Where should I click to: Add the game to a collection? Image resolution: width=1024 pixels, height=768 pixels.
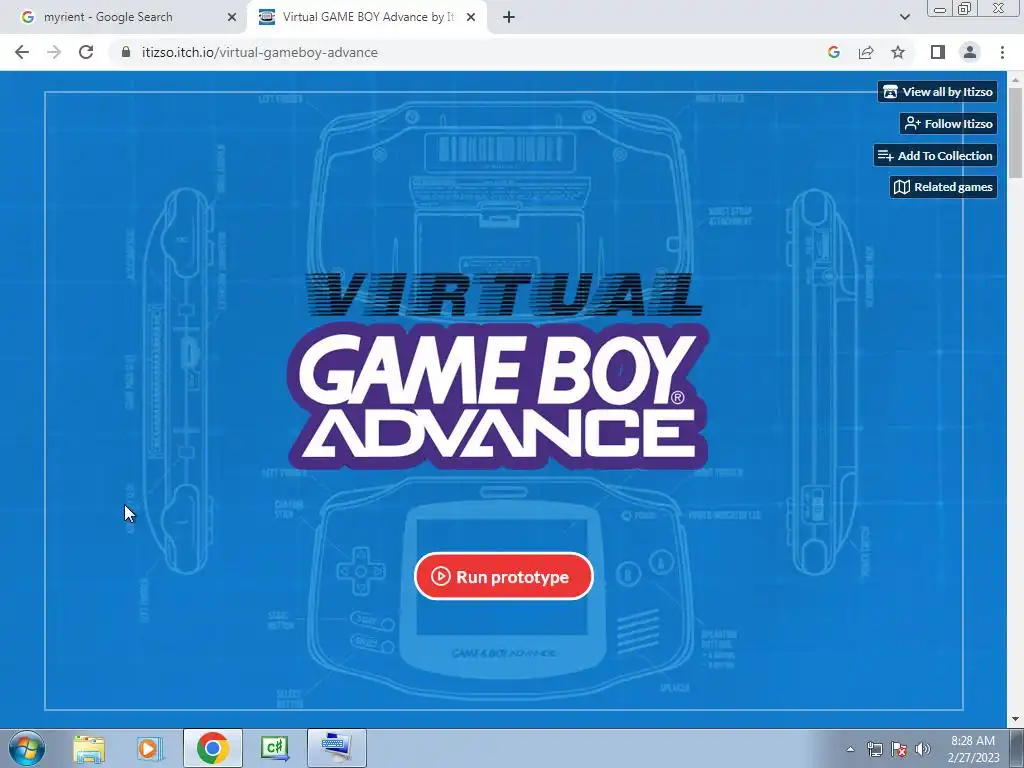(935, 155)
